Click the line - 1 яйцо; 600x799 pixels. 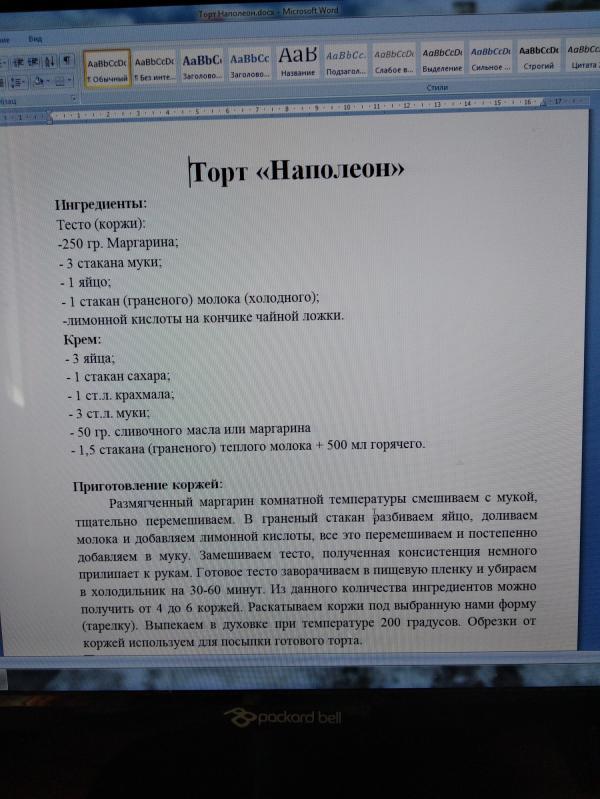click(86, 282)
